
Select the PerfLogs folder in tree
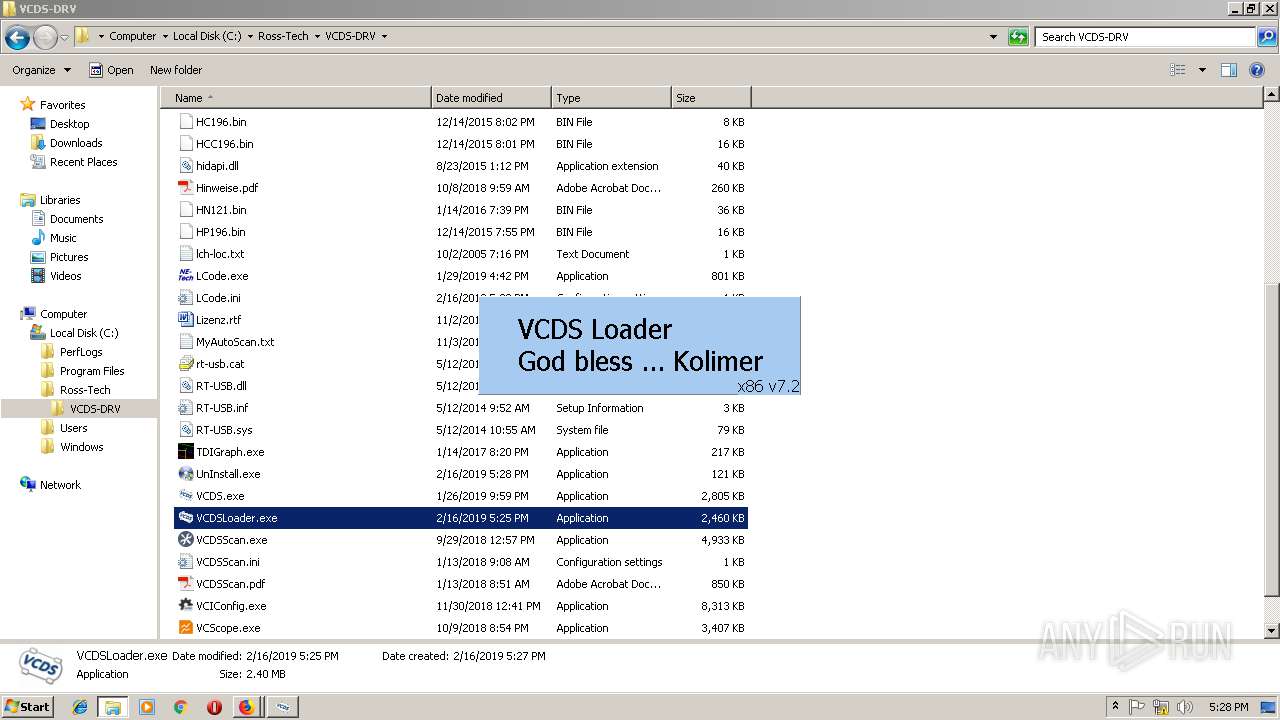(81, 352)
